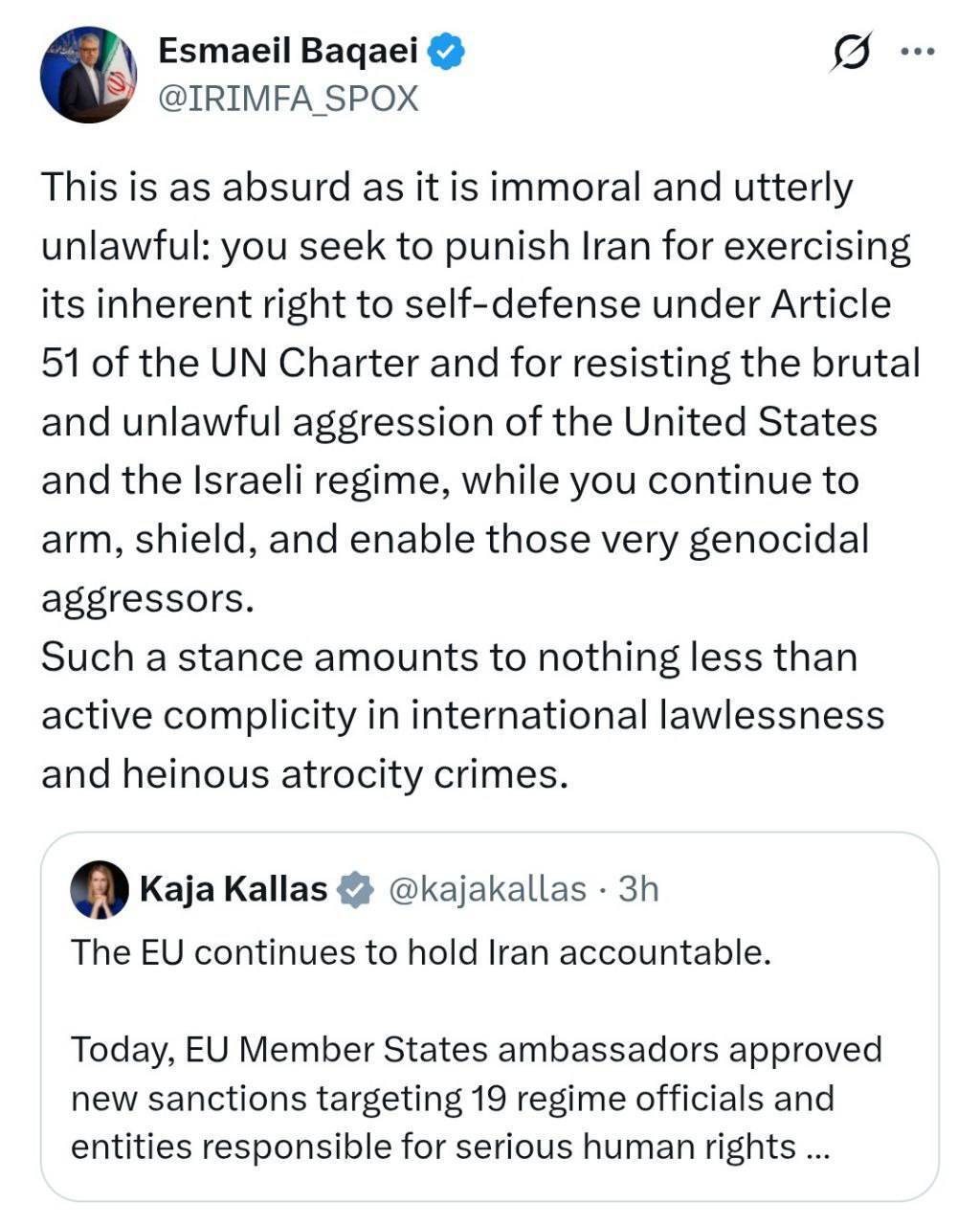Open the @kajakallas handle link
The image size is (980, 1225).
(487, 889)
